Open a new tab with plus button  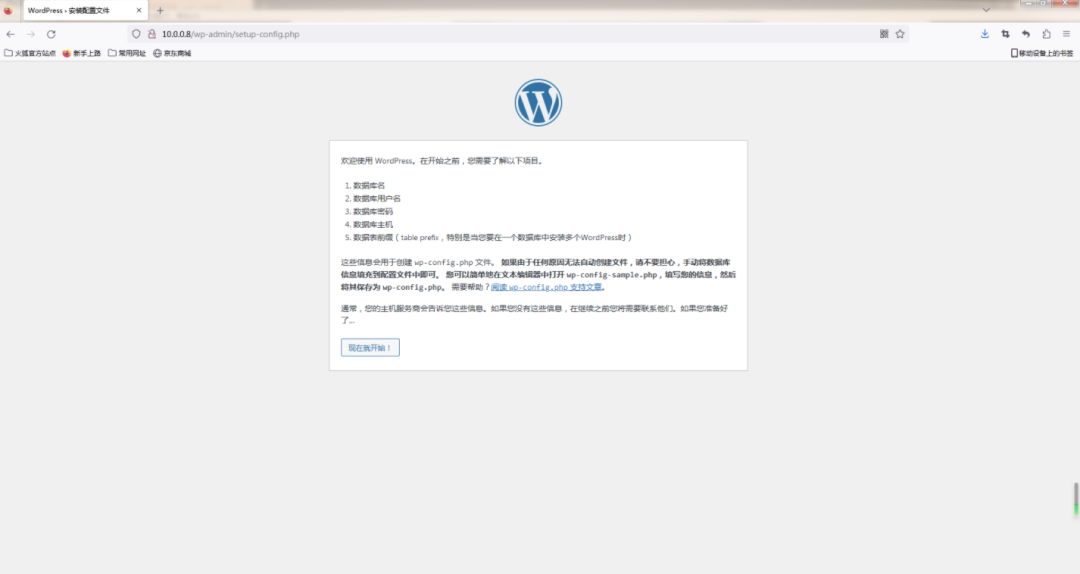[x=160, y=10]
